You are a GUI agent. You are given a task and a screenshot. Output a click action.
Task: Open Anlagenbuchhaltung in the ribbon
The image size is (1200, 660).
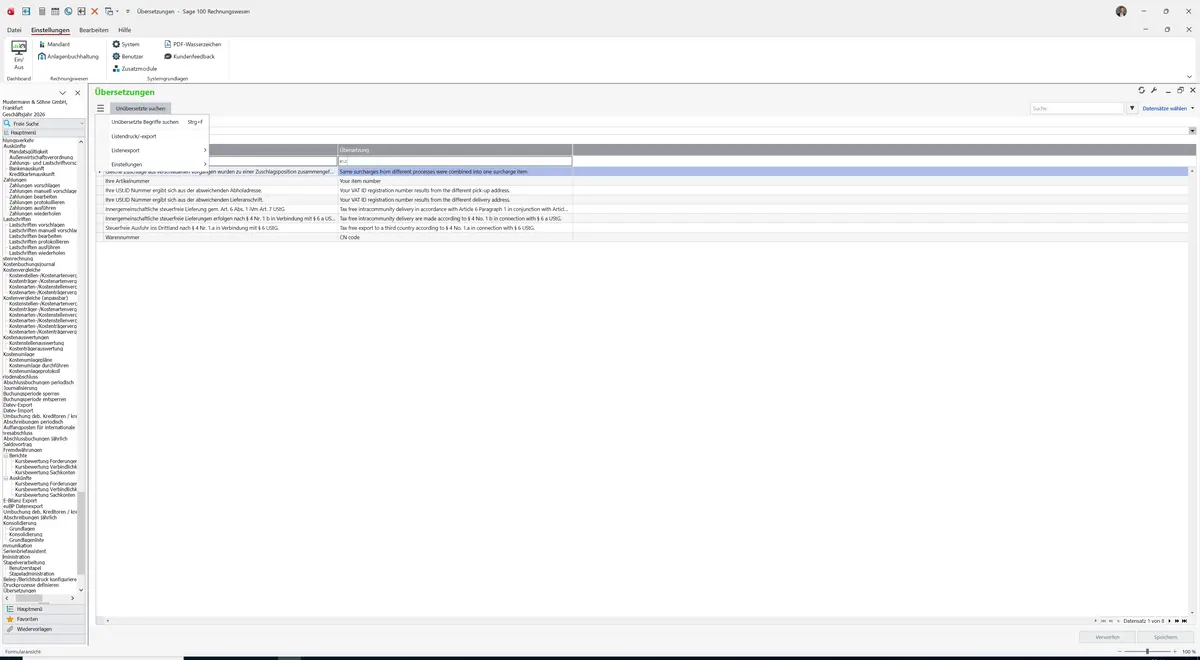tap(66, 57)
